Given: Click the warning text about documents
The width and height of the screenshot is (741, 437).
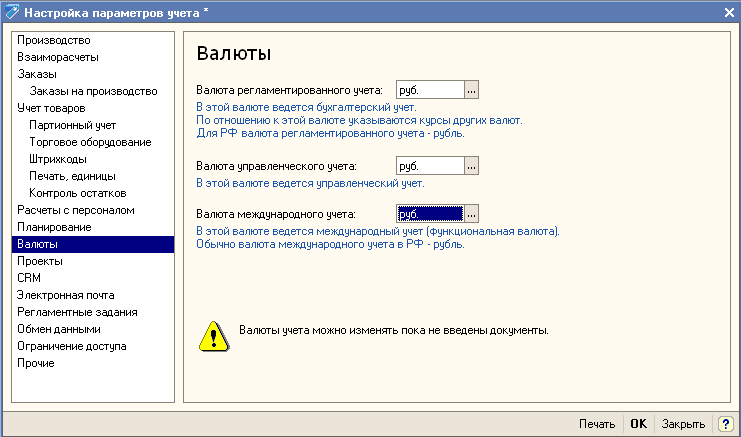Looking at the screenshot, I should point(394,330).
